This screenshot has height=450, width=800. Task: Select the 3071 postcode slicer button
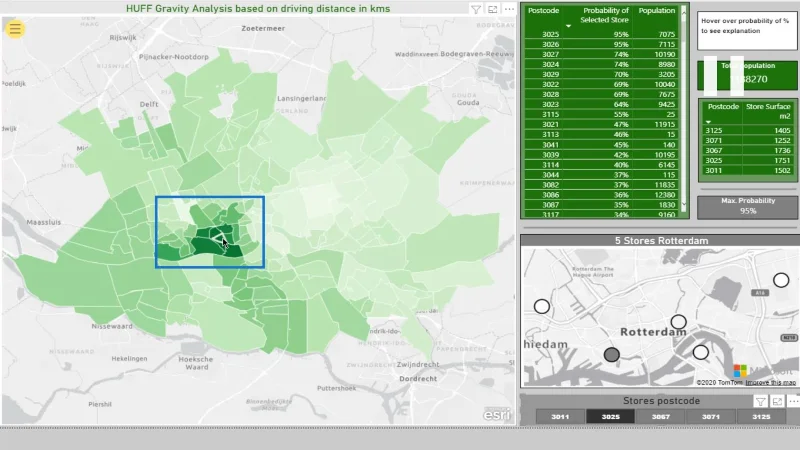[711, 416]
